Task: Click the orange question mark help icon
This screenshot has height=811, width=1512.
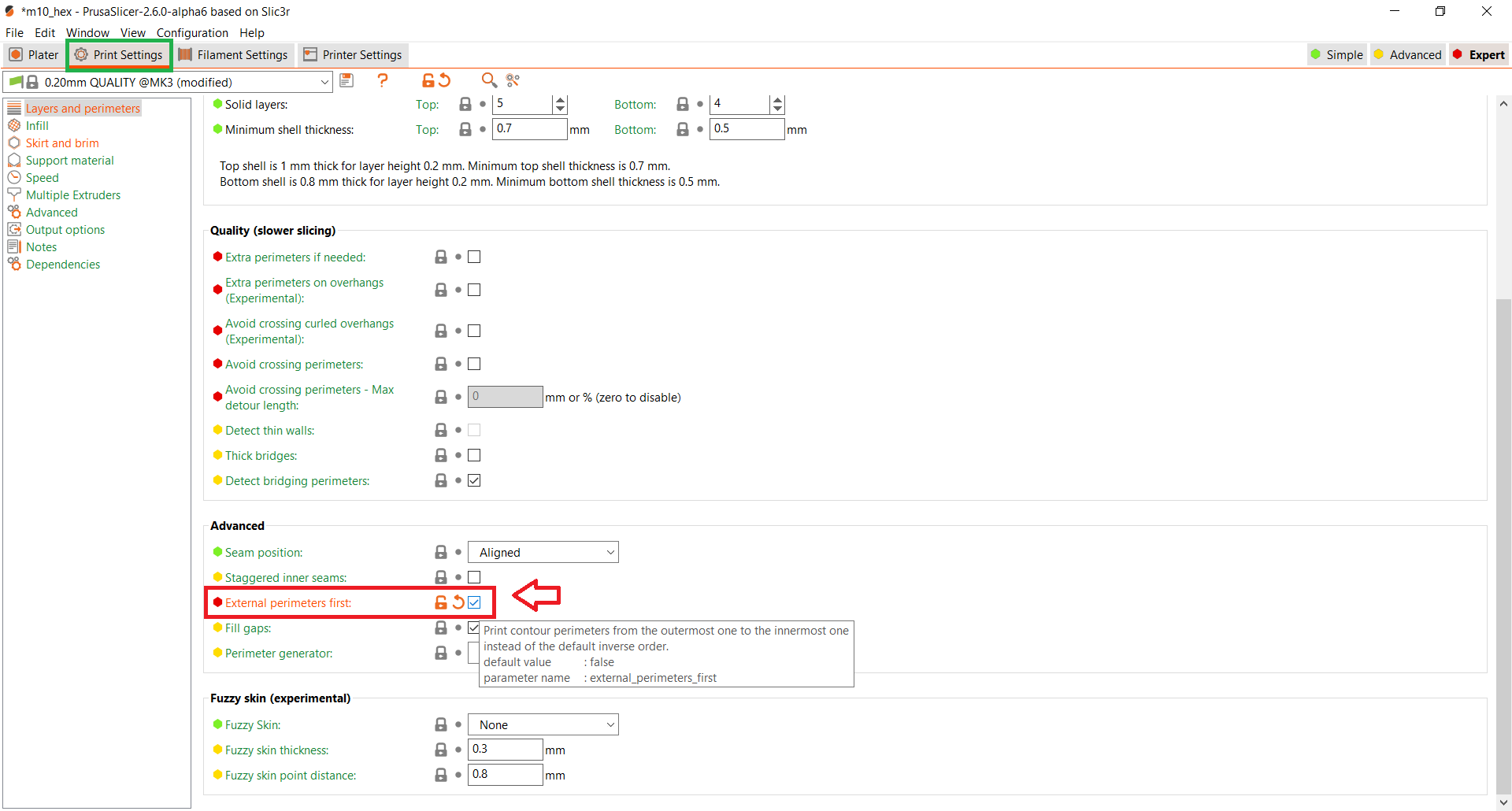Action: coord(383,80)
